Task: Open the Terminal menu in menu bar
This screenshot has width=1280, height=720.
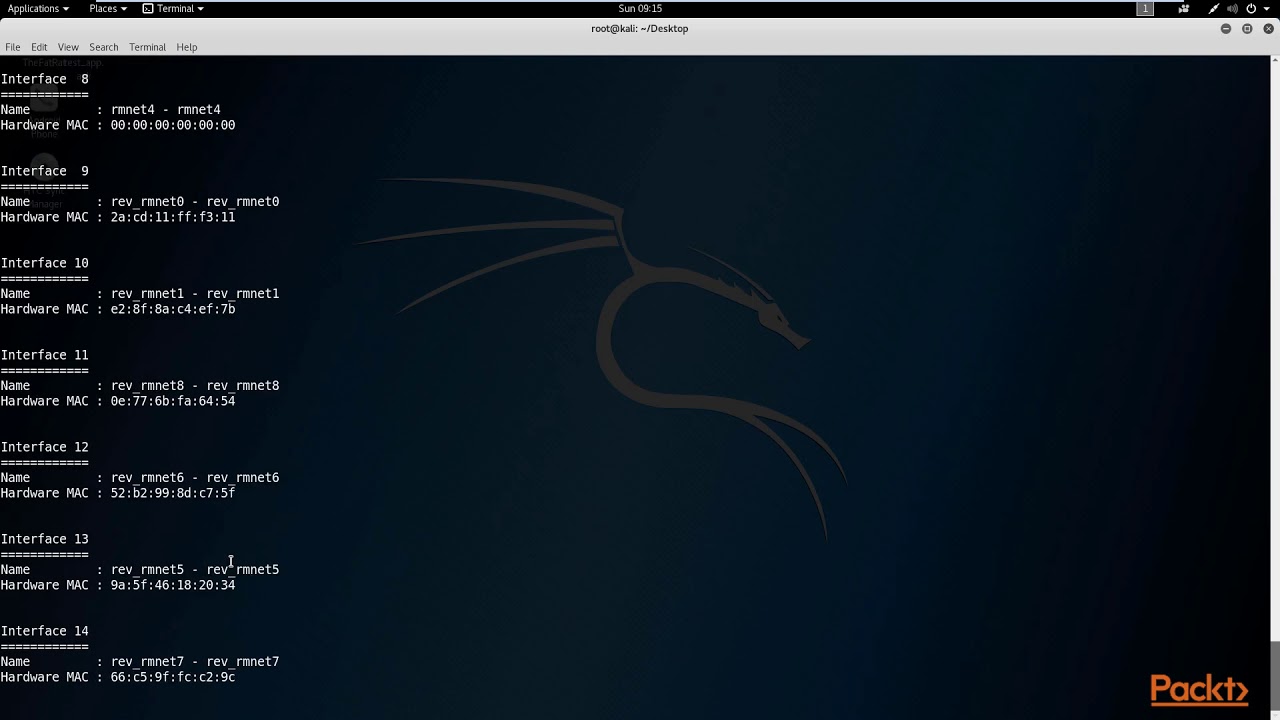Action: [147, 47]
